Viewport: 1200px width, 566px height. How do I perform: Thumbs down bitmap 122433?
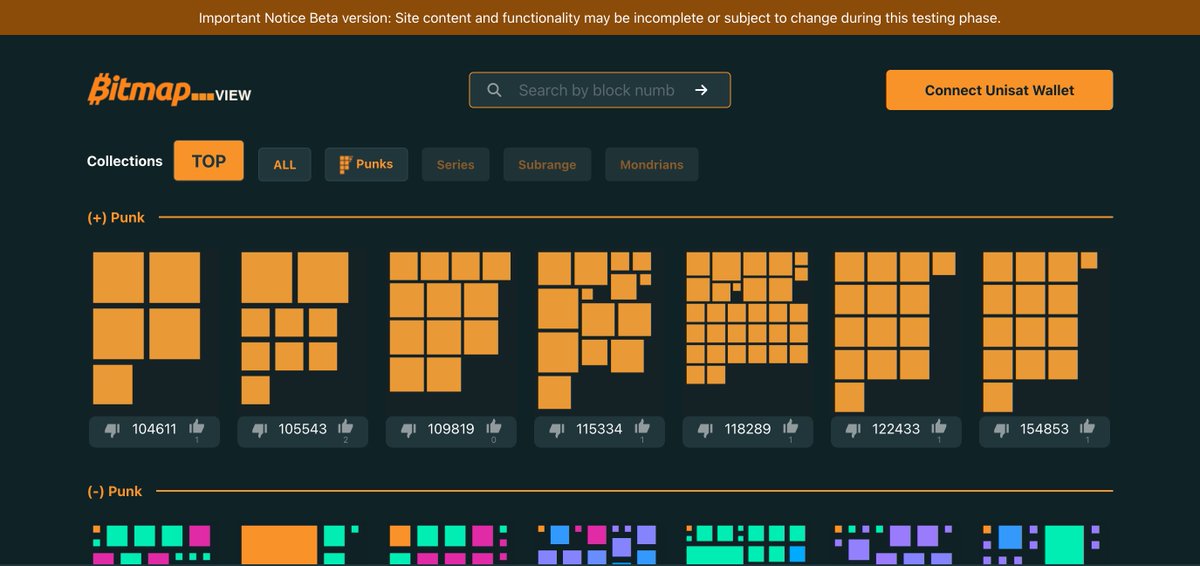854,429
